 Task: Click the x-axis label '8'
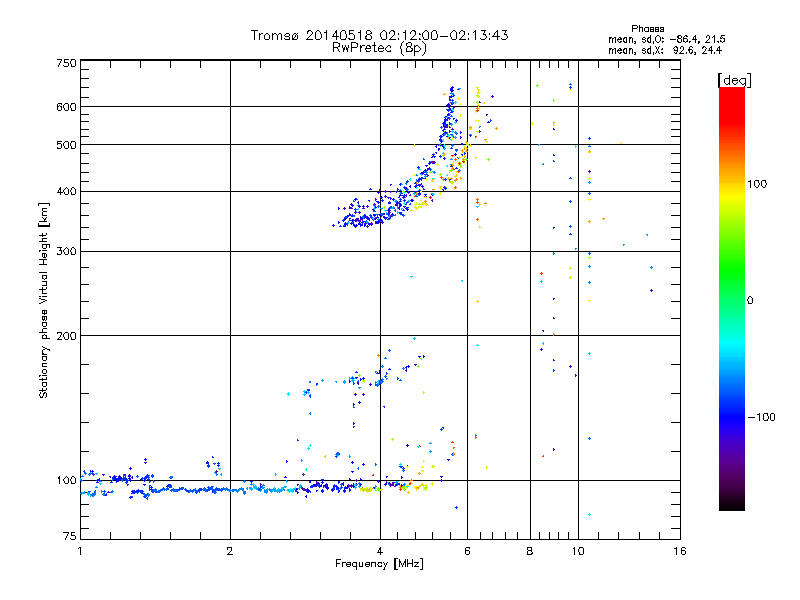[x=530, y=551]
